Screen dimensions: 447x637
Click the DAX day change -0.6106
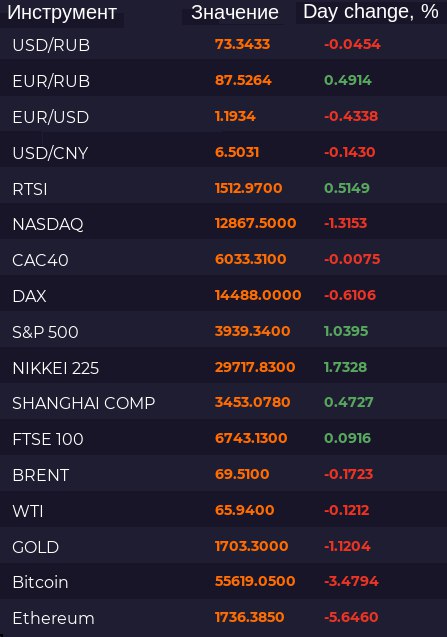point(350,295)
